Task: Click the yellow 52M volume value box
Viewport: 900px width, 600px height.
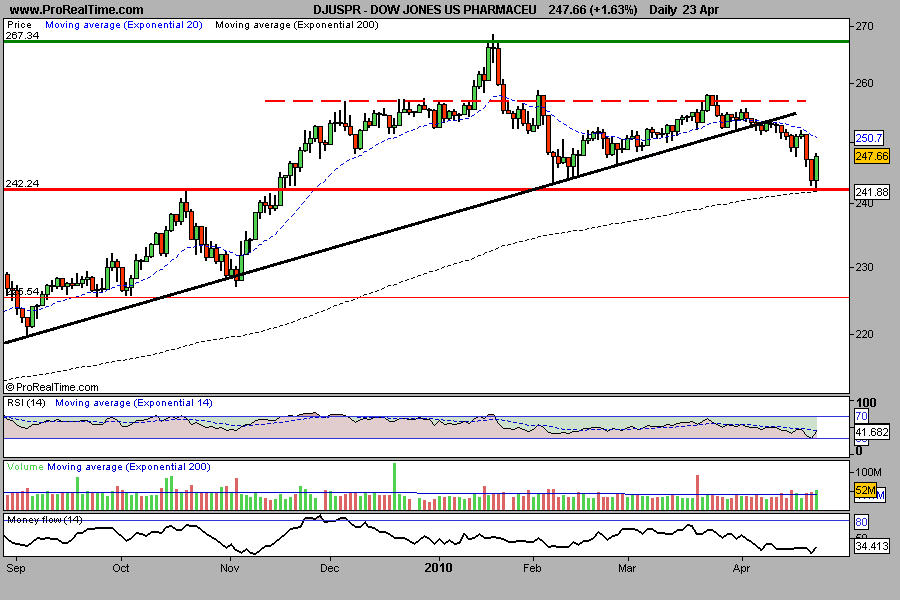Action: (866, 490)
